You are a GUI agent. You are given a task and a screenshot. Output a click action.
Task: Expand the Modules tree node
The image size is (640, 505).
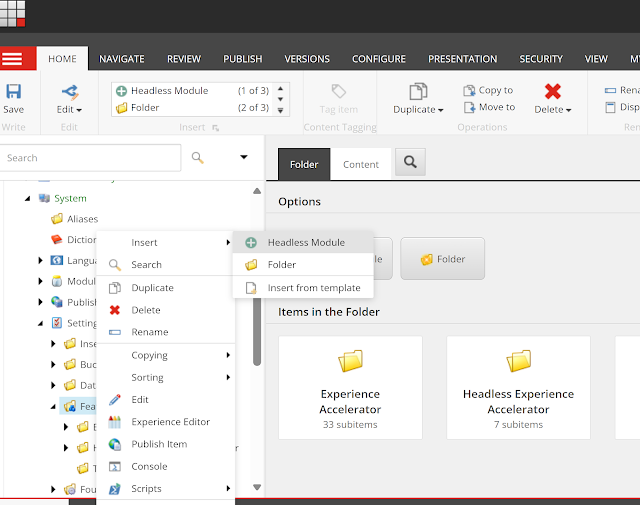point(40,281)
